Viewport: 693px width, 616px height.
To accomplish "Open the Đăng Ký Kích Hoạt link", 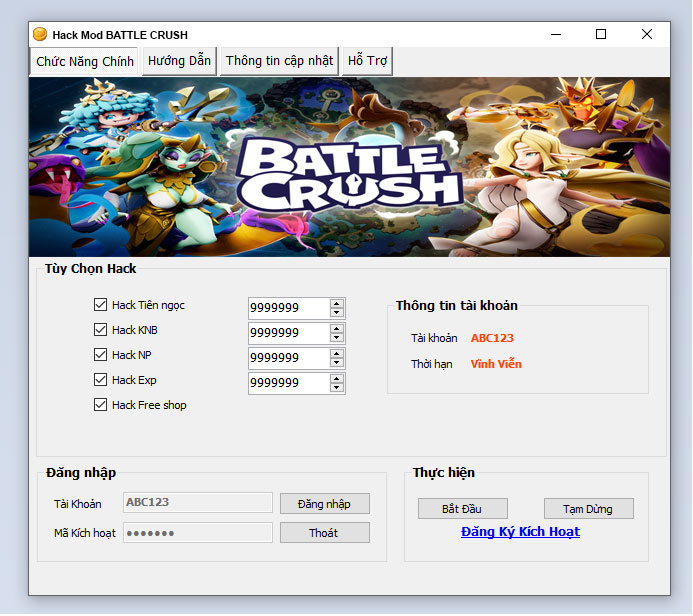I will [520, 532].
